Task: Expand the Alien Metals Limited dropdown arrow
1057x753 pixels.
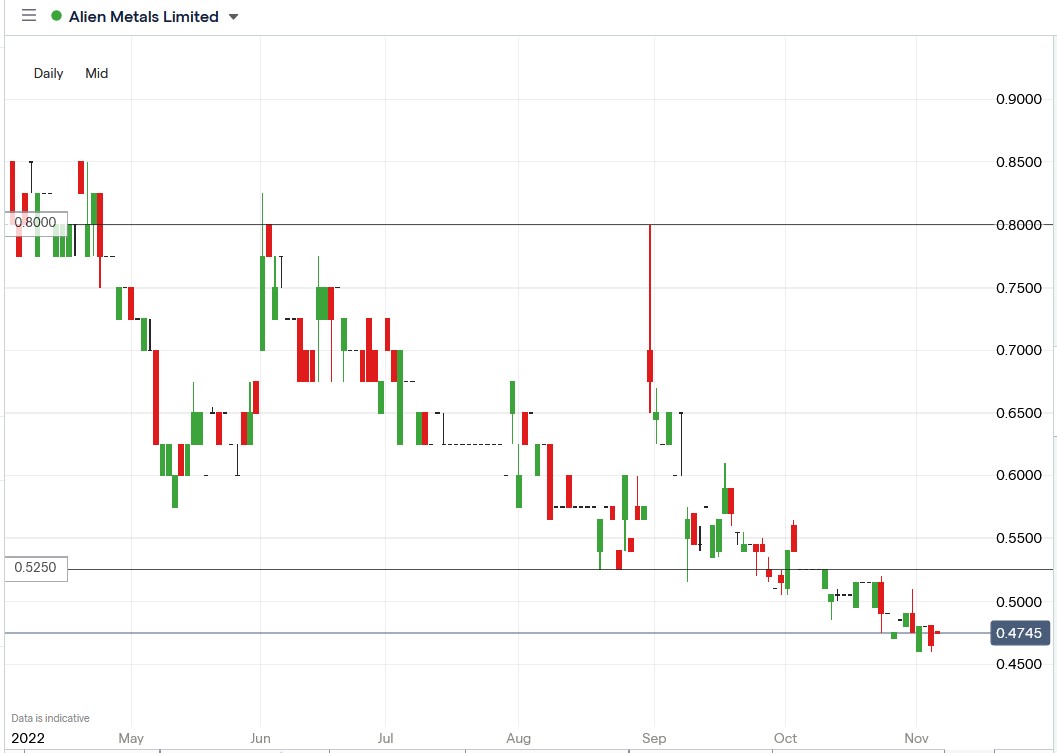Action: [x=234, y=17]
